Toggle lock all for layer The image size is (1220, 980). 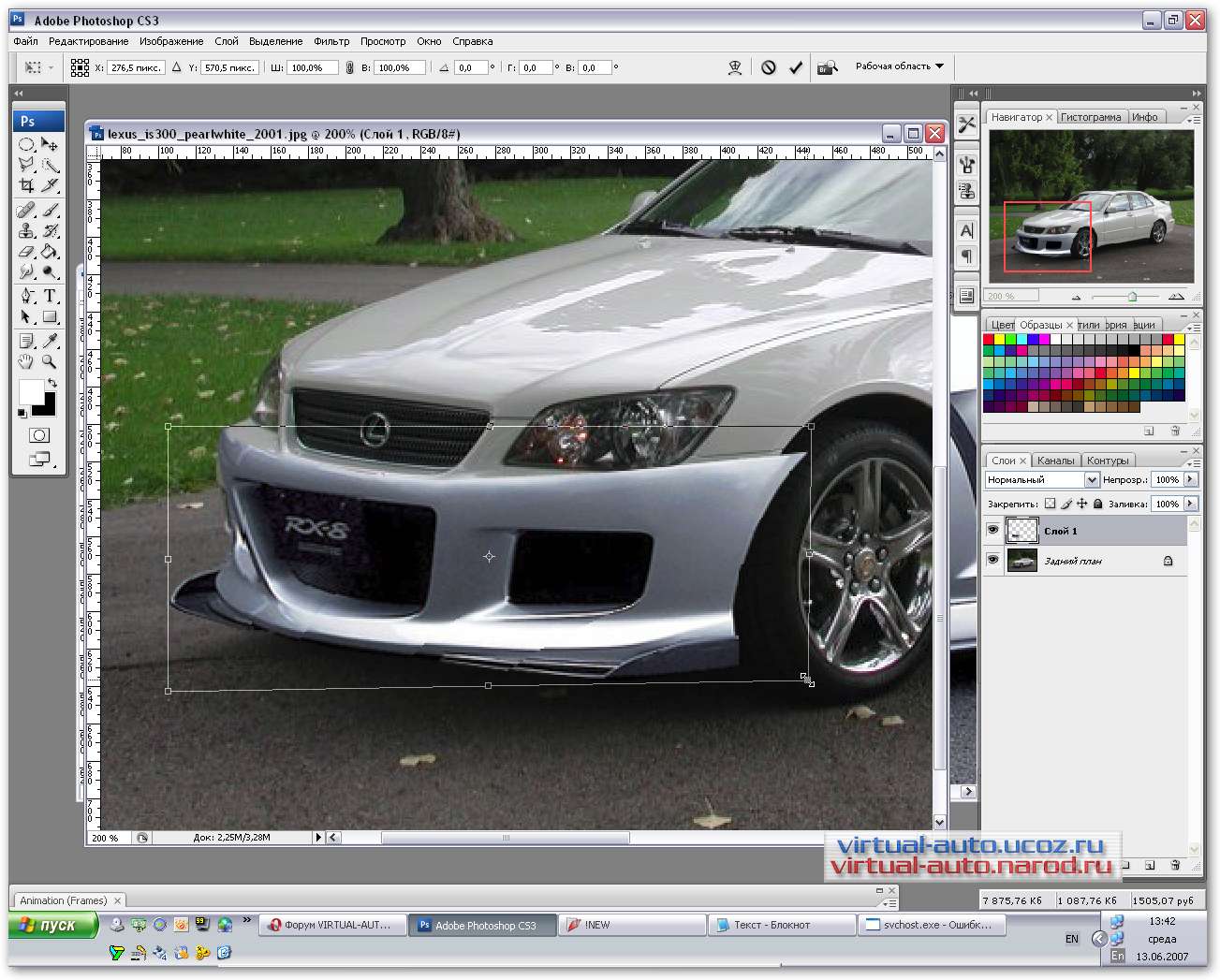point(1097,504)
